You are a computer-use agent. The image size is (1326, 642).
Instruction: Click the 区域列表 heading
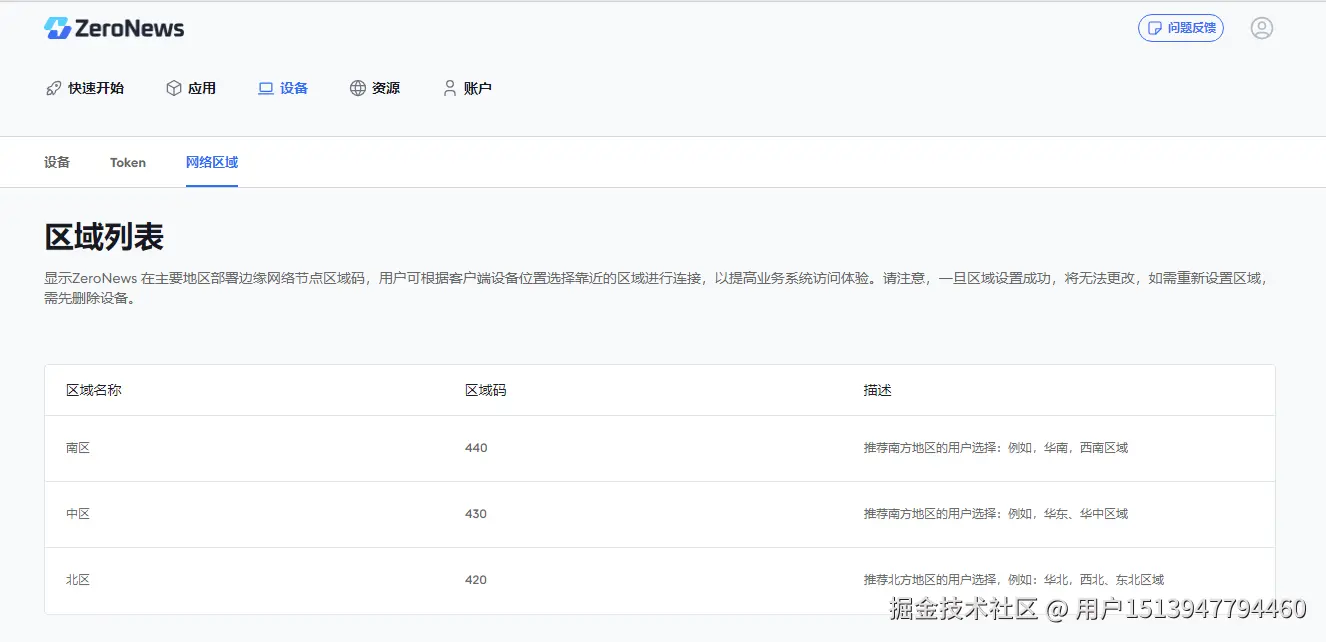[x=104, y=237]
